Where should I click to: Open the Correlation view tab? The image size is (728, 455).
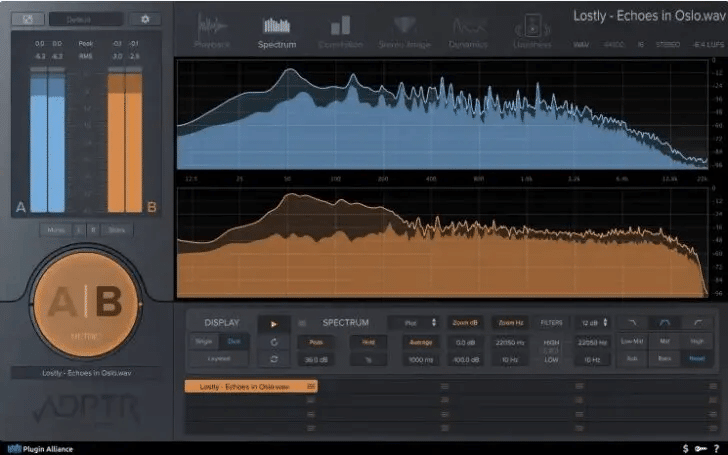[x=340, y=31]
